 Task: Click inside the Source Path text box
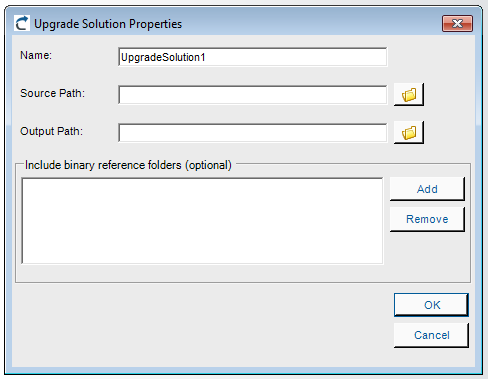point(253,95)
